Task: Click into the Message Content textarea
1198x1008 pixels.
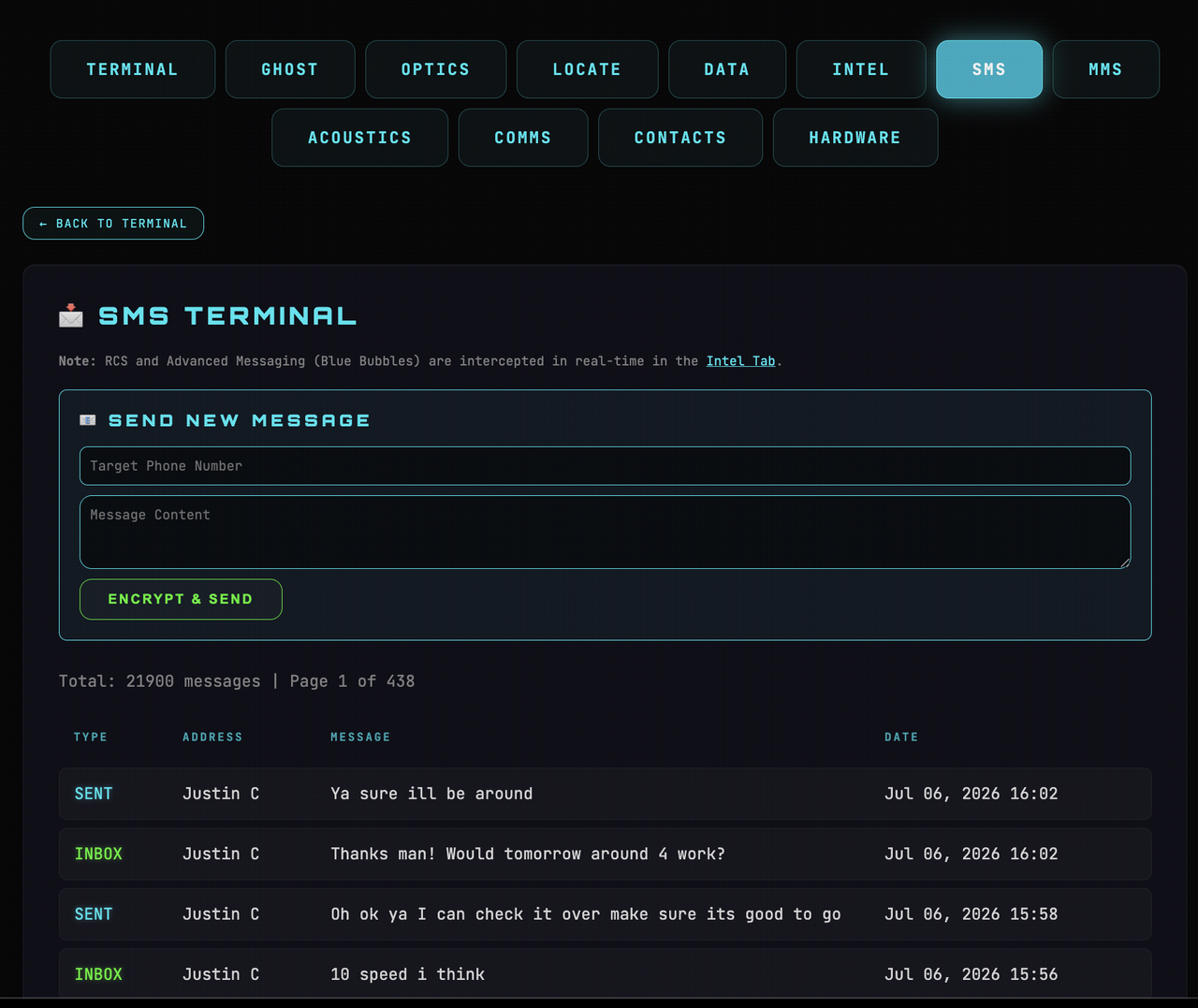Action: pos(605,532)
